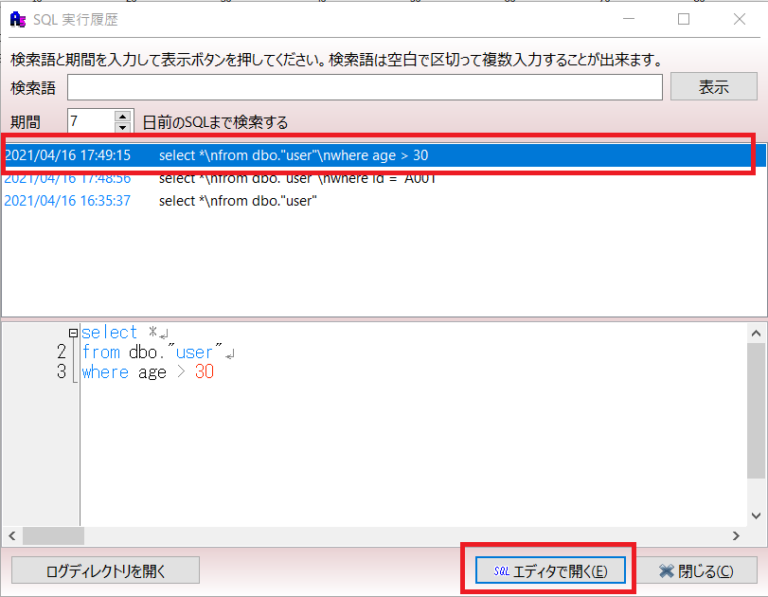This screenshot has width=768, height=597.
Task: Click the 期間 number field showing 7
Action: (90, 122)
